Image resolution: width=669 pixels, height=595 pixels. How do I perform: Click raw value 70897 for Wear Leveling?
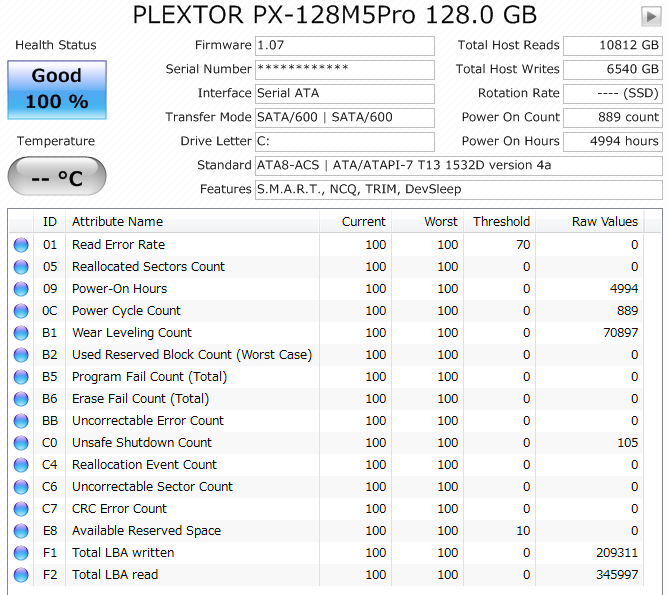(x=621, y=333)
